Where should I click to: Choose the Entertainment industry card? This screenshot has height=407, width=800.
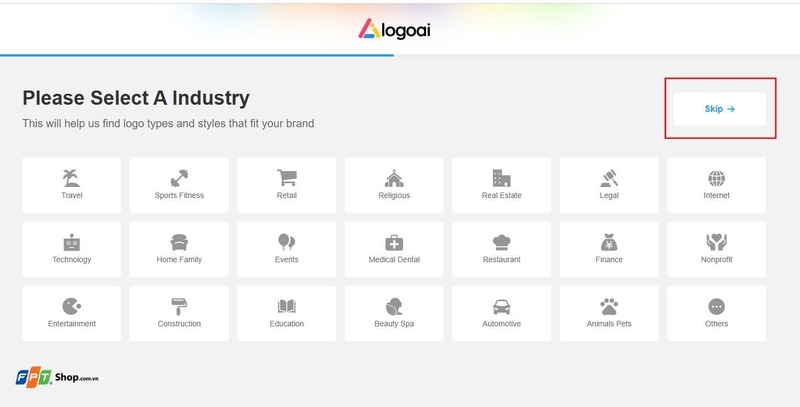click(x=71, y=314)
